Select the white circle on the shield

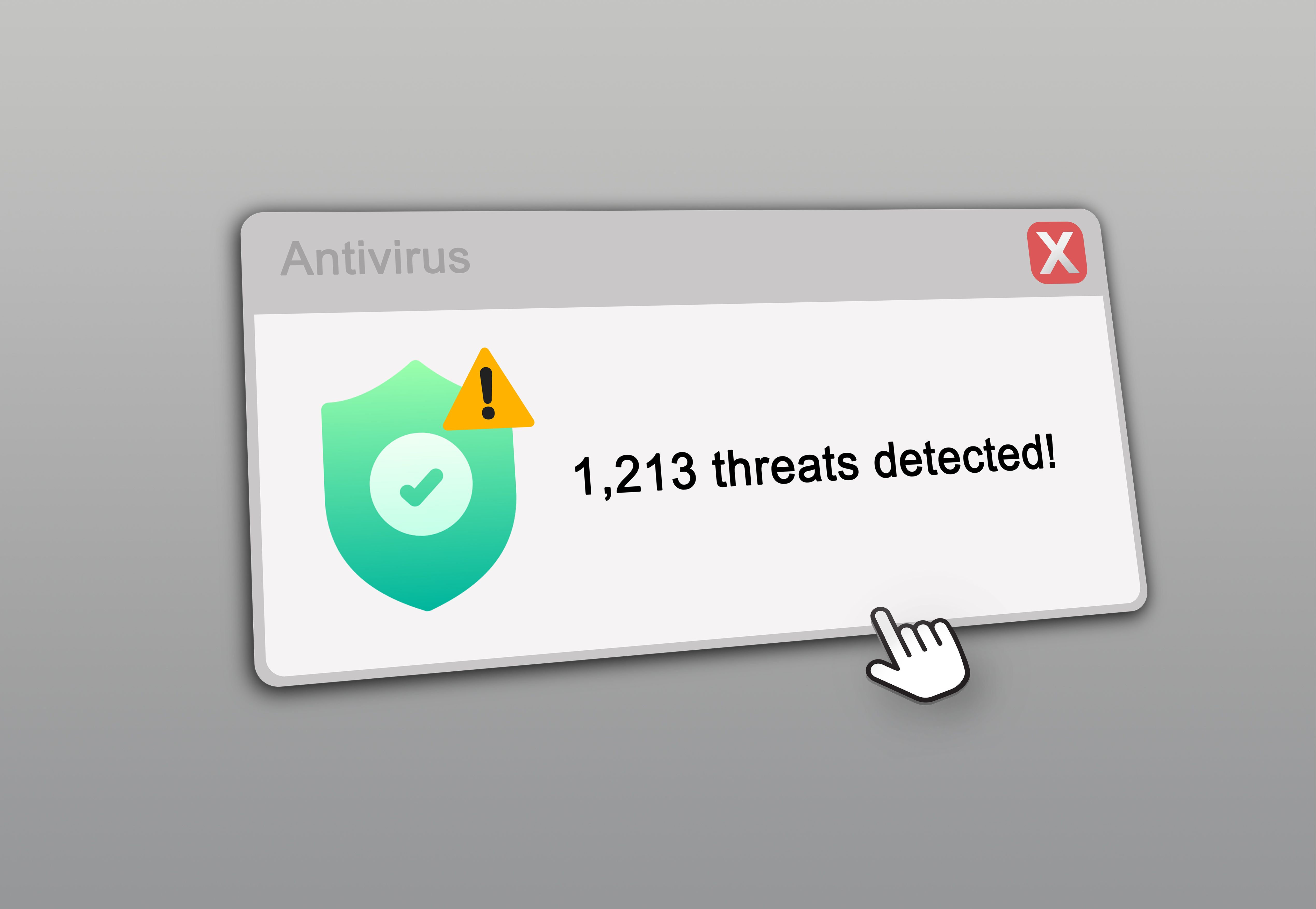[421, 484]
